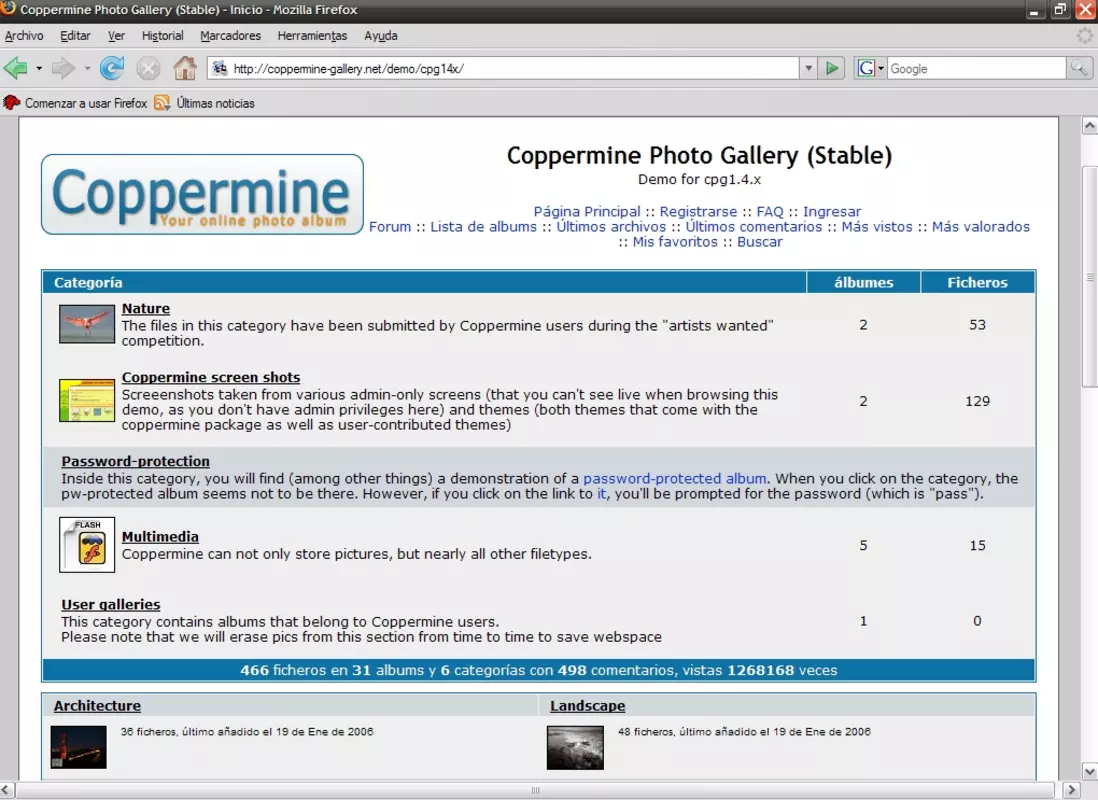
Task: Follow the password-protected album link
Action: 674,479
